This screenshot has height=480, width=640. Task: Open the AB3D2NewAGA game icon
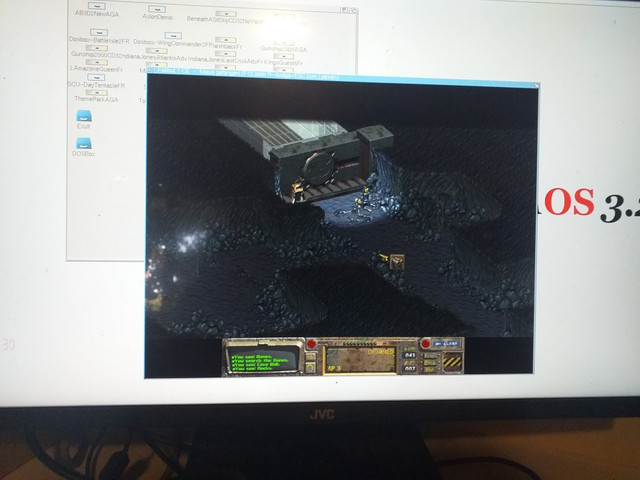pos(97,9)
